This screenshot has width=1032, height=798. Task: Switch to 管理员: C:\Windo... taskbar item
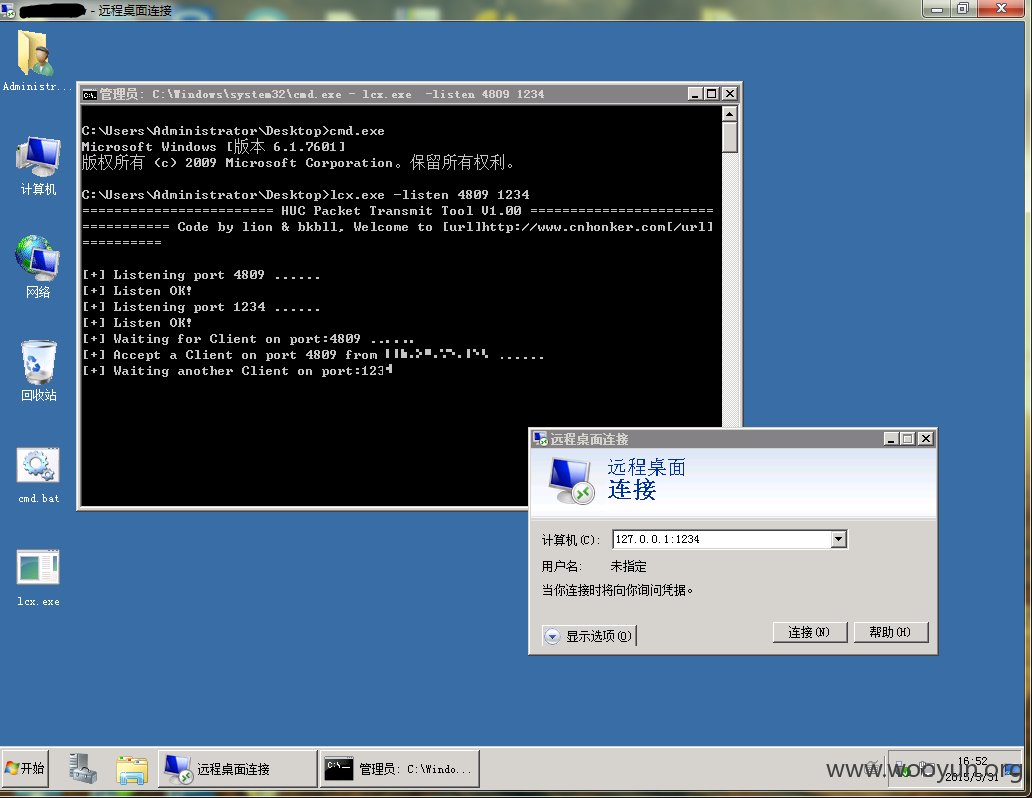[x=400, y=768]
